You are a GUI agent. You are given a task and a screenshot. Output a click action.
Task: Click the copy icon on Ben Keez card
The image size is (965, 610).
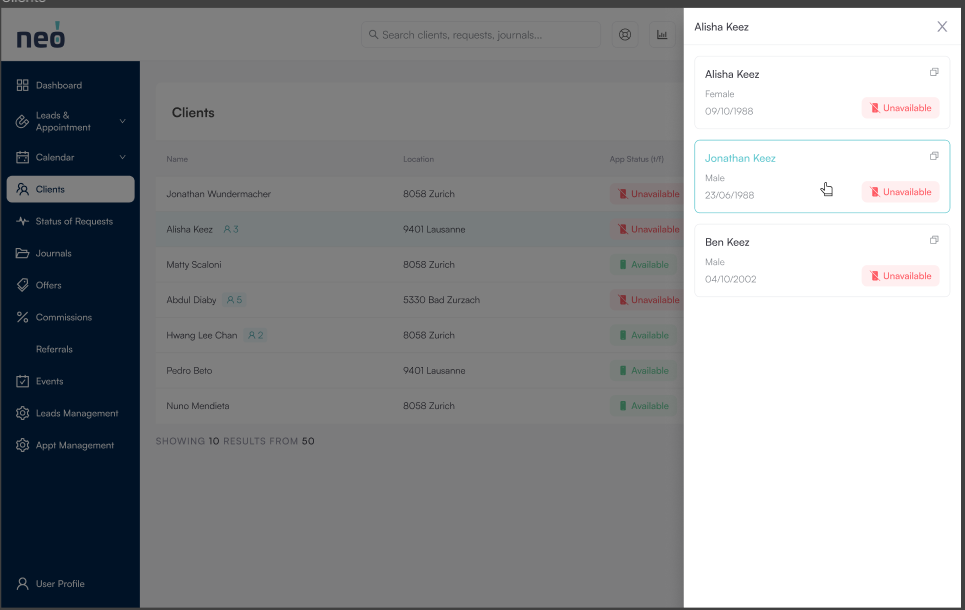pos(934,240)
